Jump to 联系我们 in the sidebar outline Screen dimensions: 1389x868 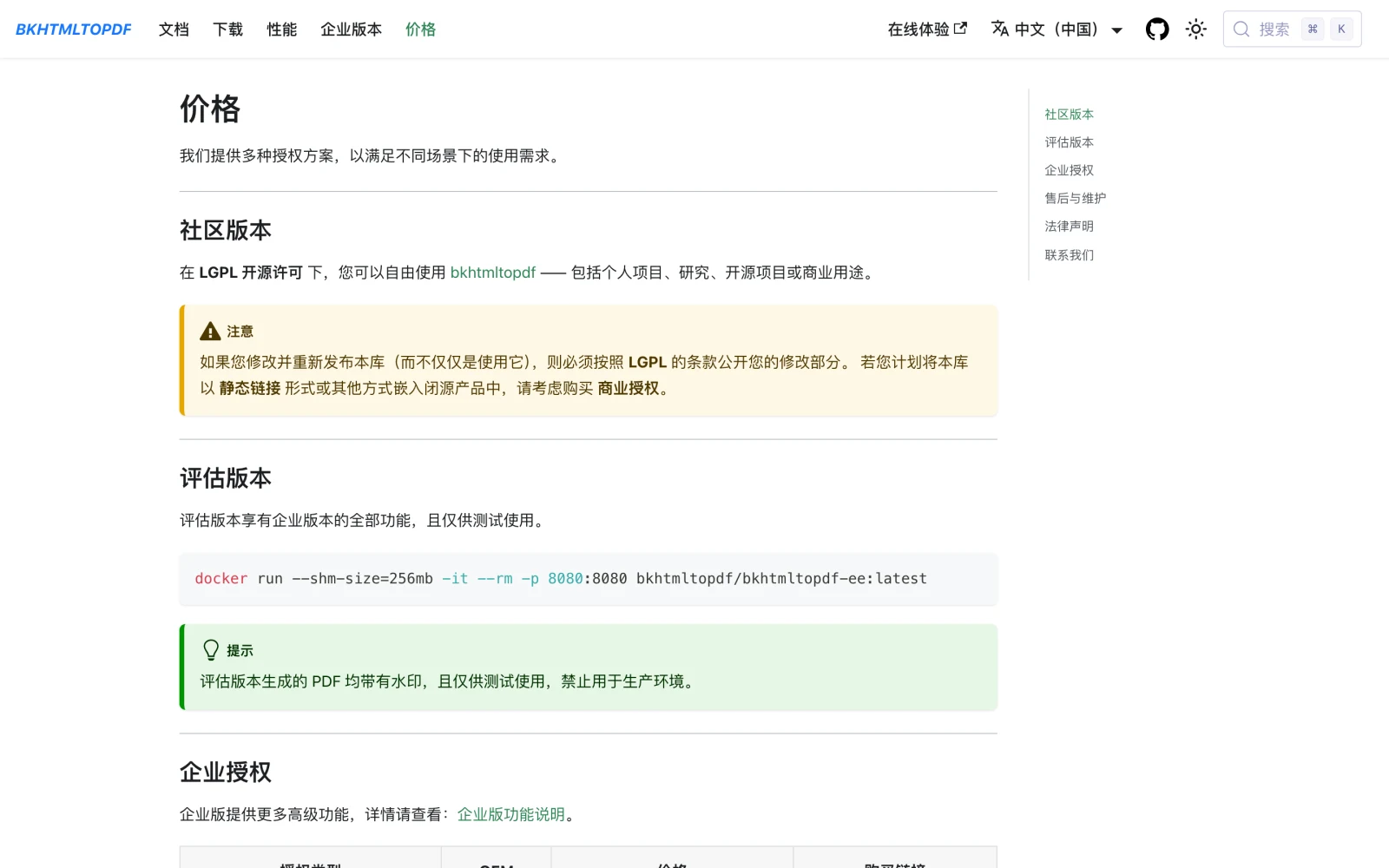pyautogui.click(x=1069, y=255)
